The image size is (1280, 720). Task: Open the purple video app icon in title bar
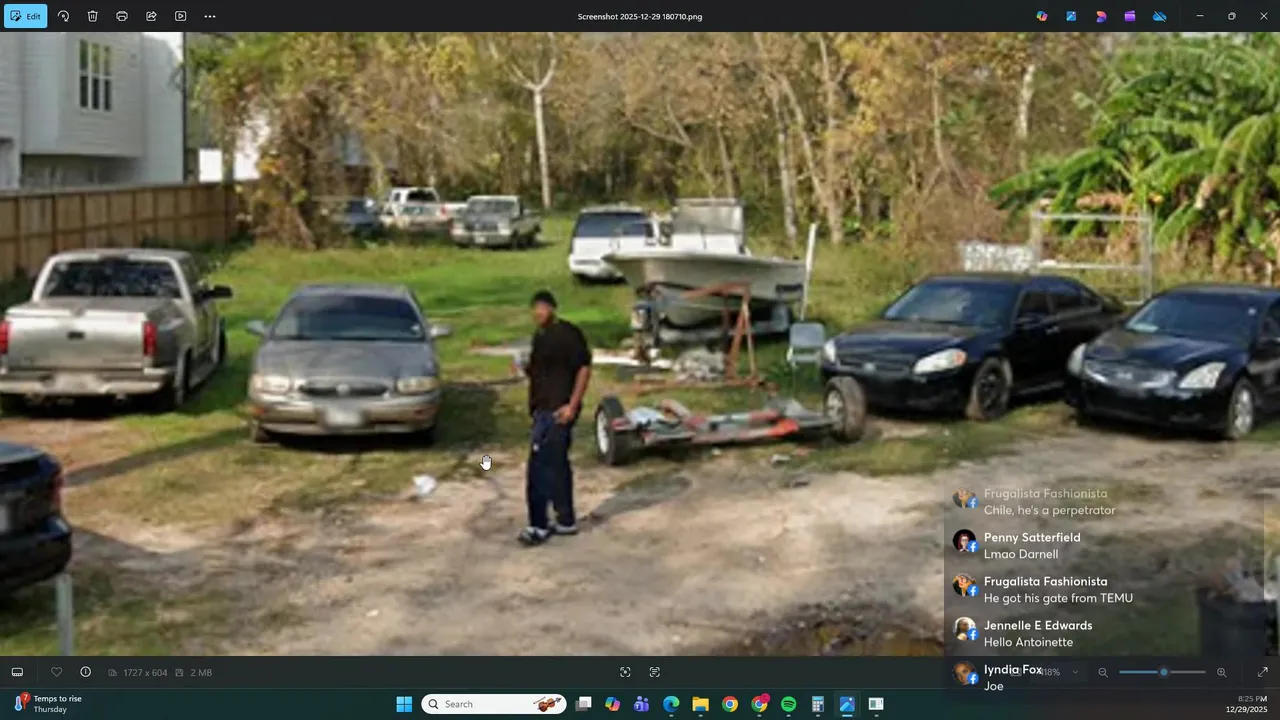[x=1130, y=16]
